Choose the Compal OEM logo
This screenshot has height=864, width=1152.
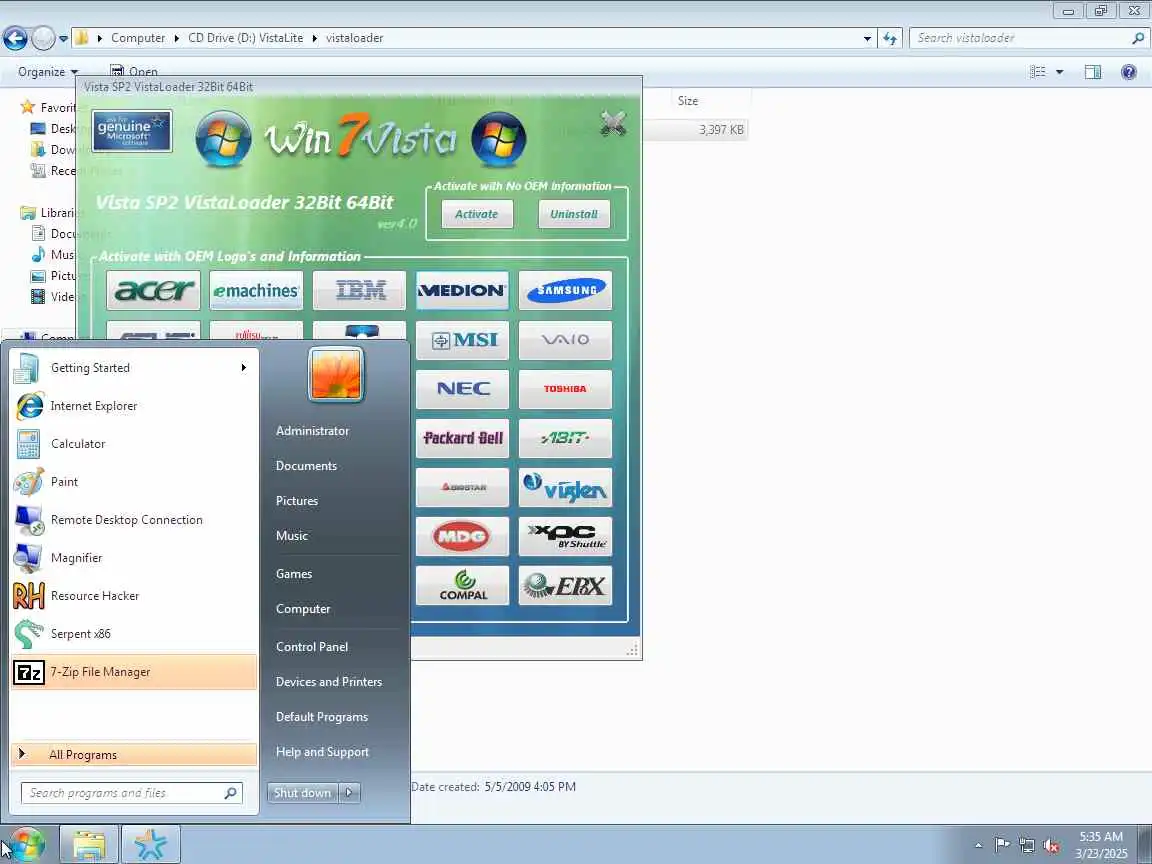pyautogui.click(x=462, y=586)
